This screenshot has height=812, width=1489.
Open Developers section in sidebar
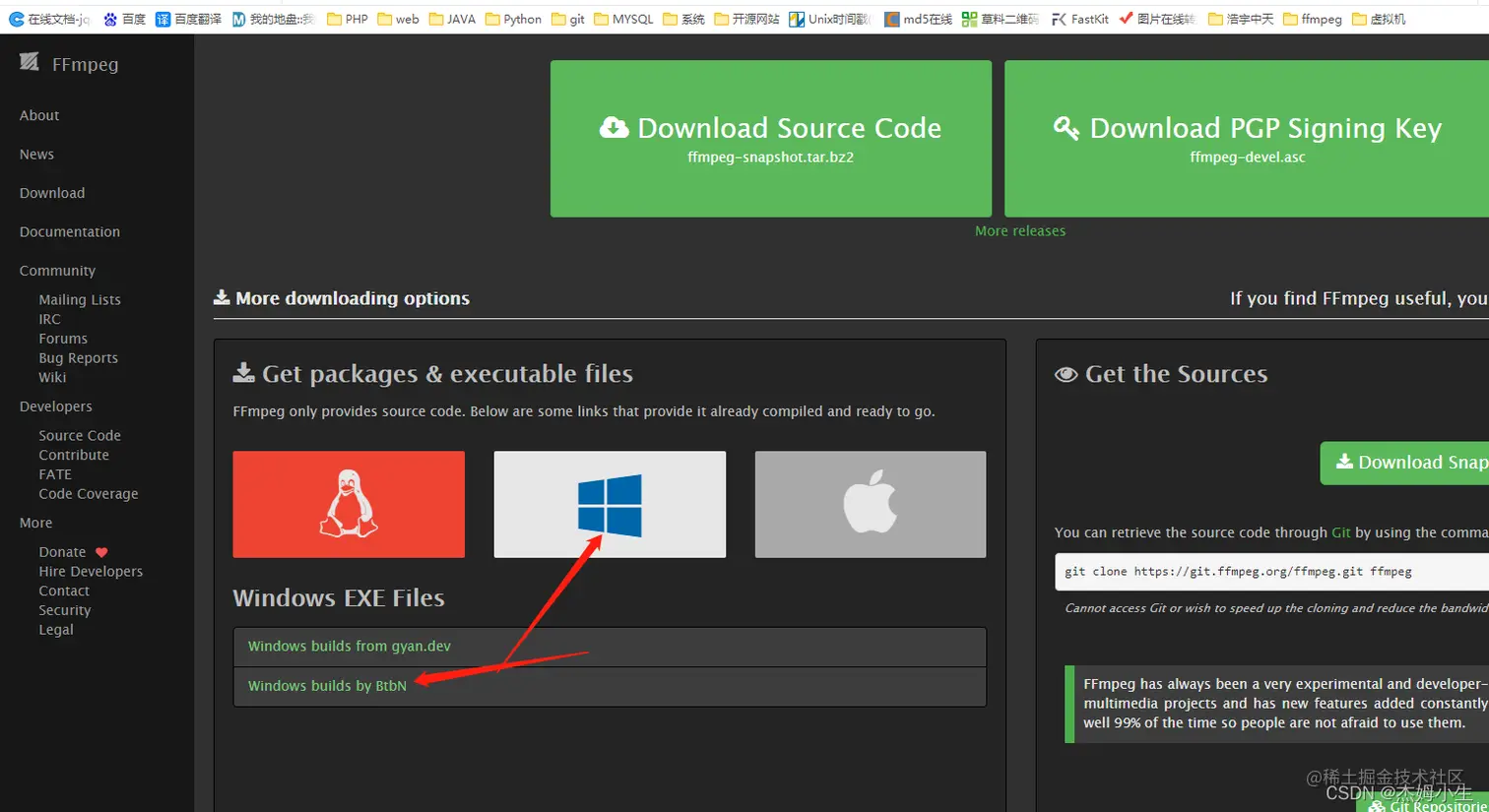[x=55, y=406]
